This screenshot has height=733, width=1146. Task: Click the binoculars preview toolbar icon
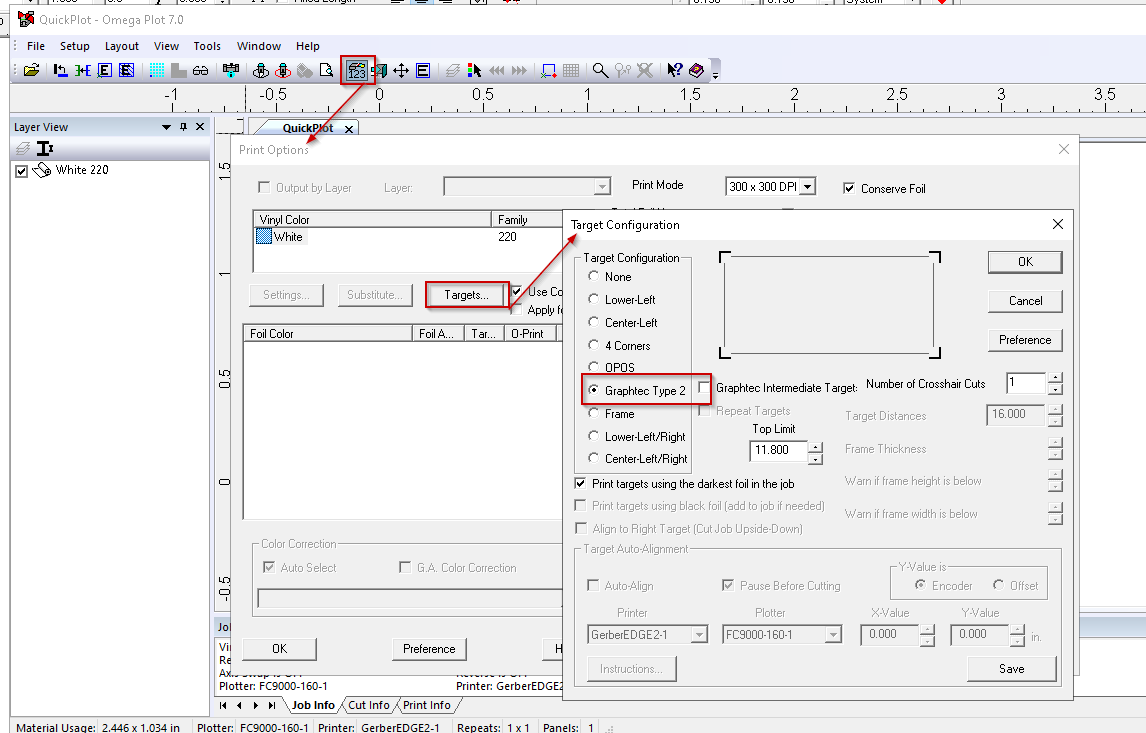click(x=200, y=70)
